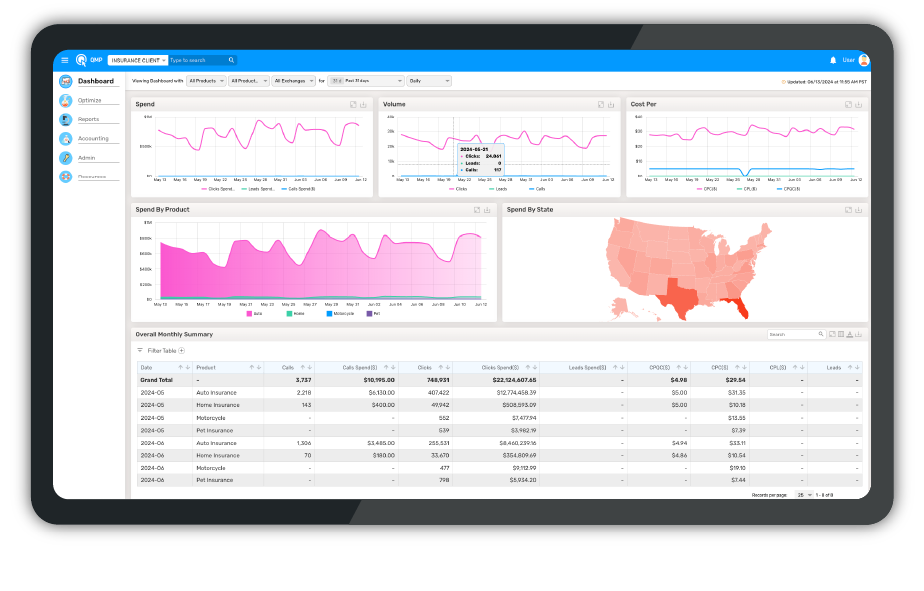Click the search magnifier icon in header
This screenshot has width=924, height=591.
(x=231, y=60)
